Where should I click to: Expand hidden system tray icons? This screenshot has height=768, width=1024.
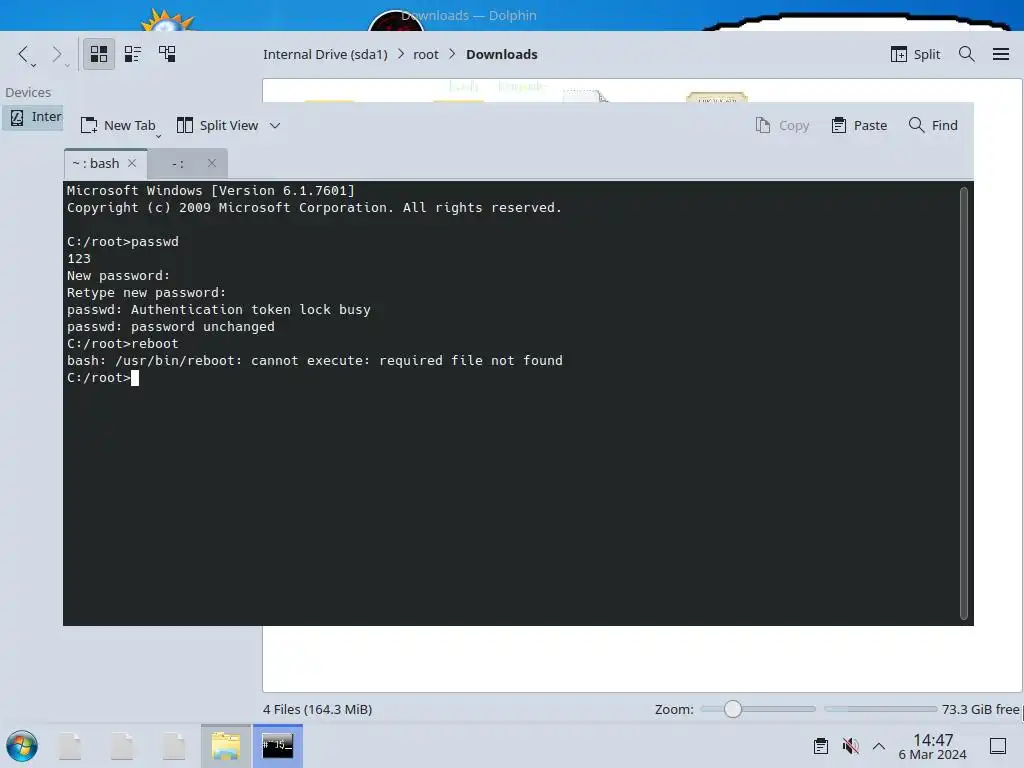click(x=879, y=746)
